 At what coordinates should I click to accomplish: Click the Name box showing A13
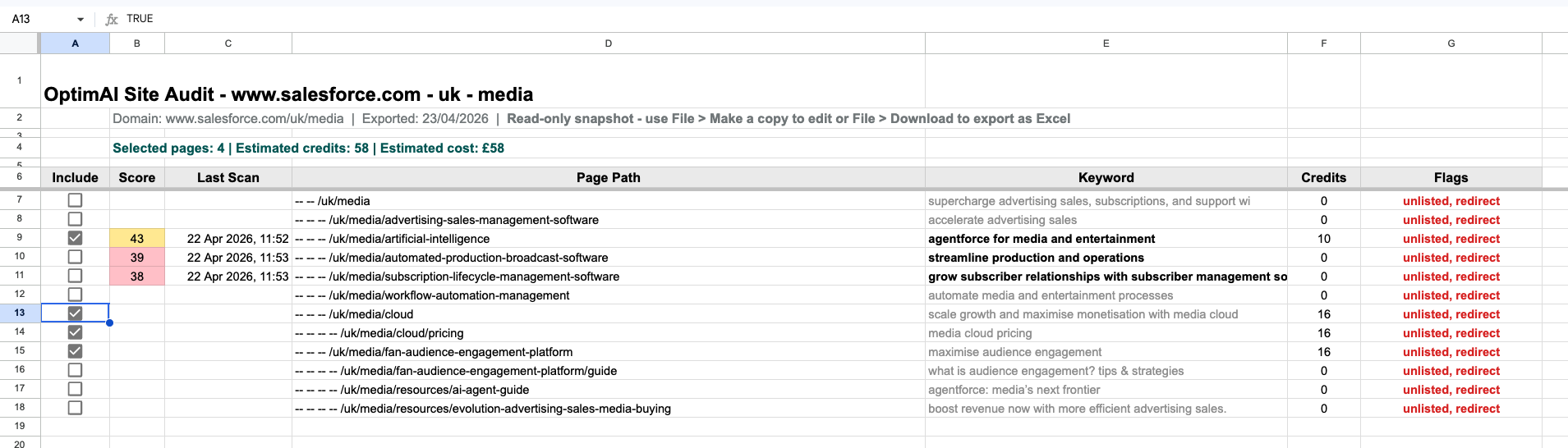(39, 19)
